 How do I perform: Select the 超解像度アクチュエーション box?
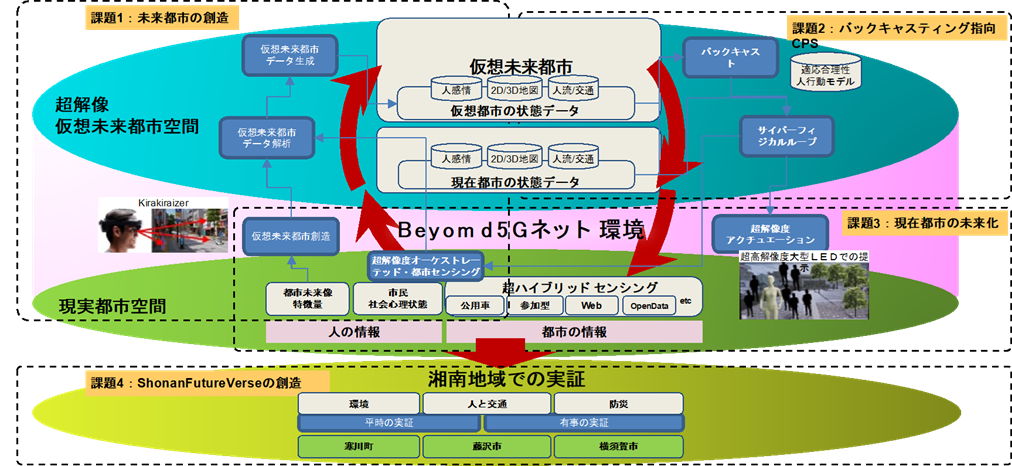coord(770,234)
